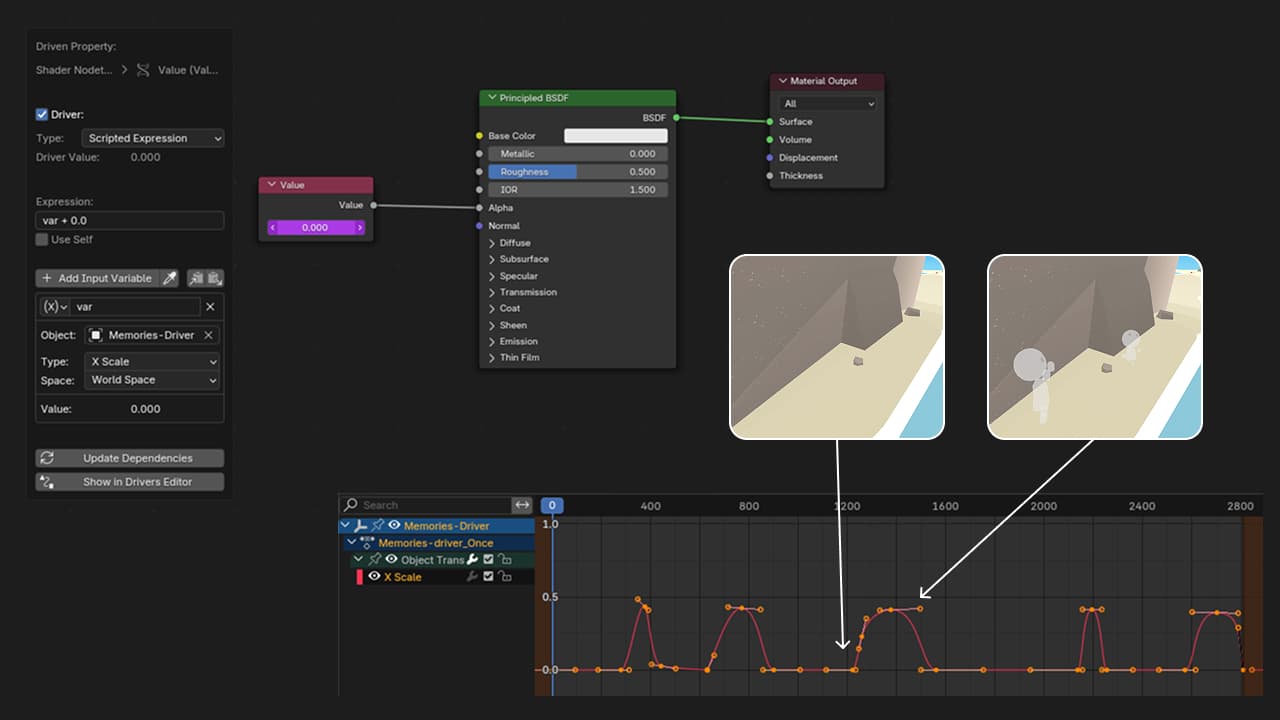Toggle the Object Transforms channel checkbox
Image resolution: width=1280 pixels, height=720 pixels.
(488, 559)
